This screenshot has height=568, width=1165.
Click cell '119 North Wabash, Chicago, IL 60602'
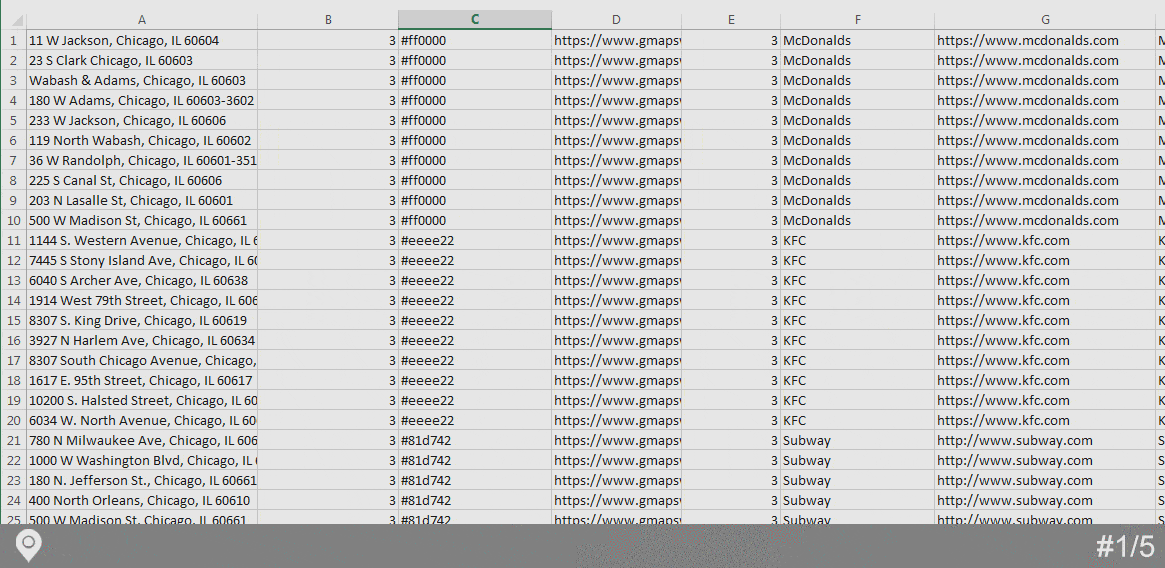pos(142,141)
